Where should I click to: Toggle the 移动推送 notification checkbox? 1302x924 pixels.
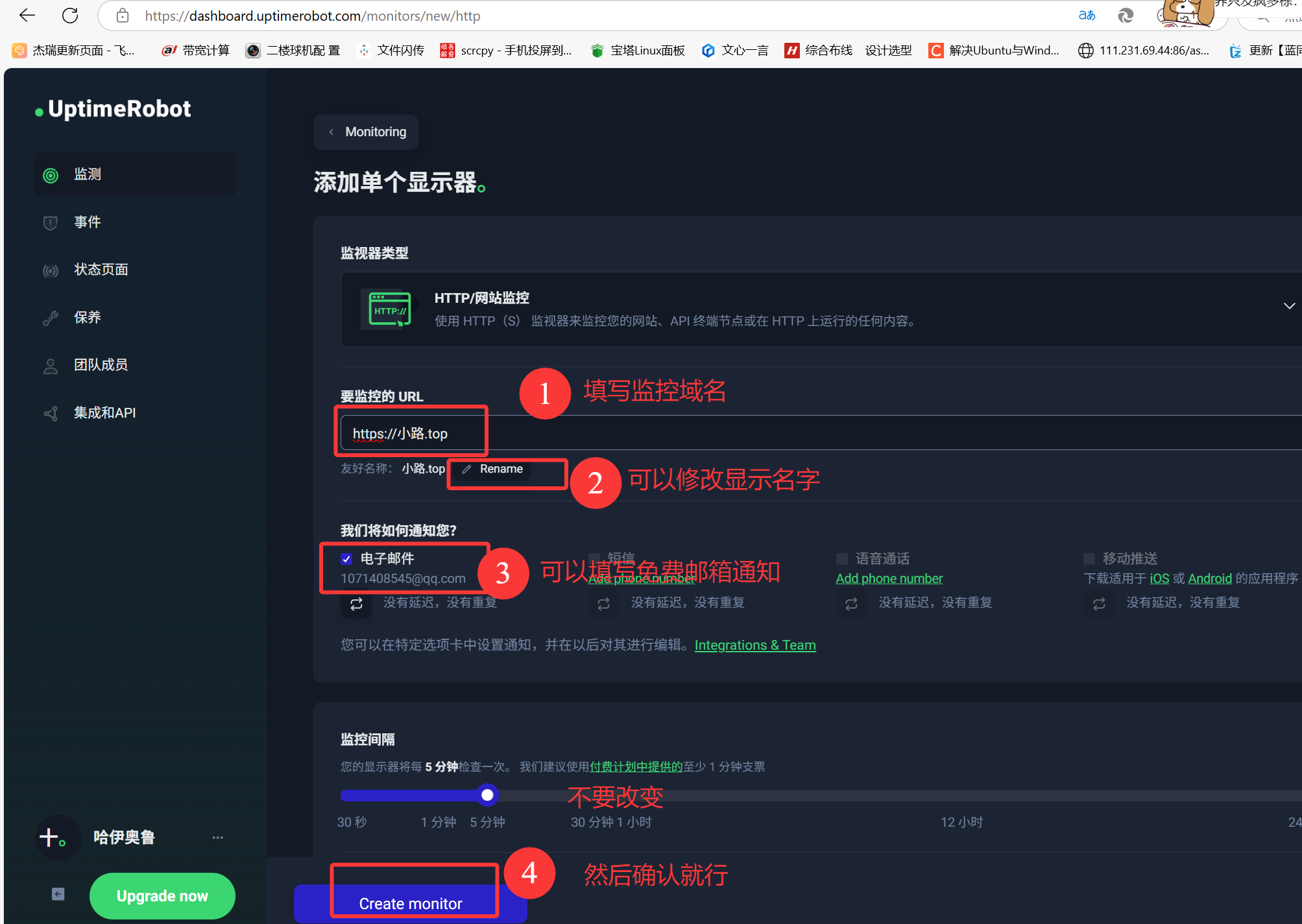[1089, 559]
